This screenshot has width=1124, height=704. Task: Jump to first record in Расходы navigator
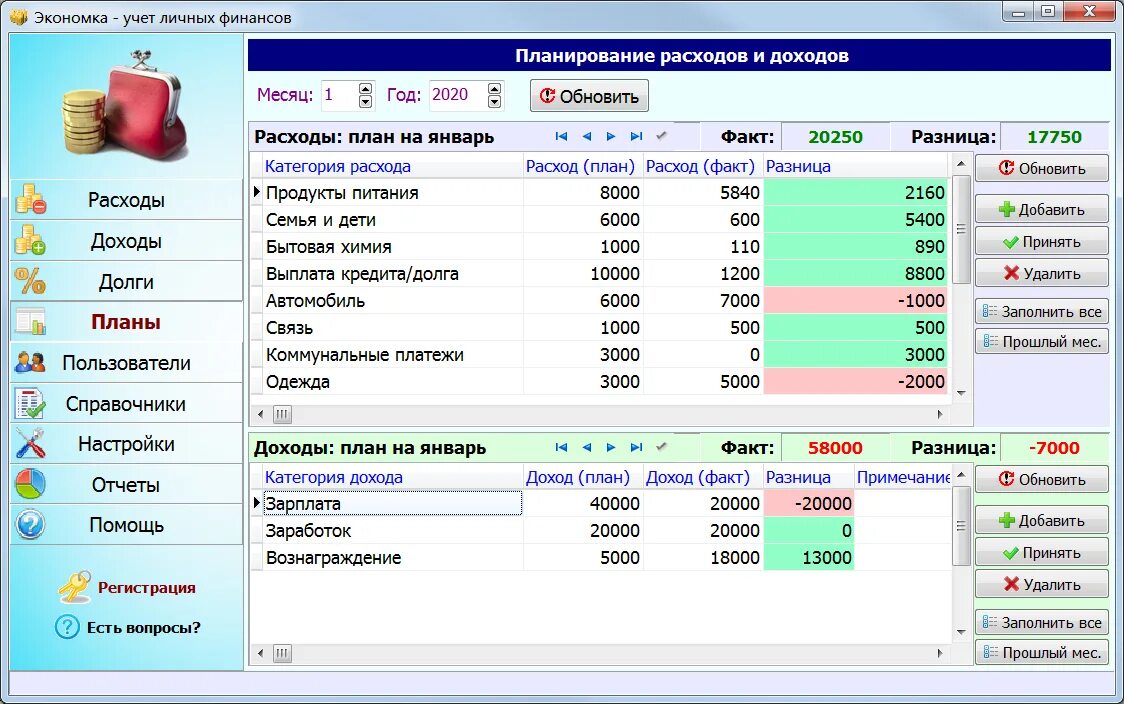point(561,136)
